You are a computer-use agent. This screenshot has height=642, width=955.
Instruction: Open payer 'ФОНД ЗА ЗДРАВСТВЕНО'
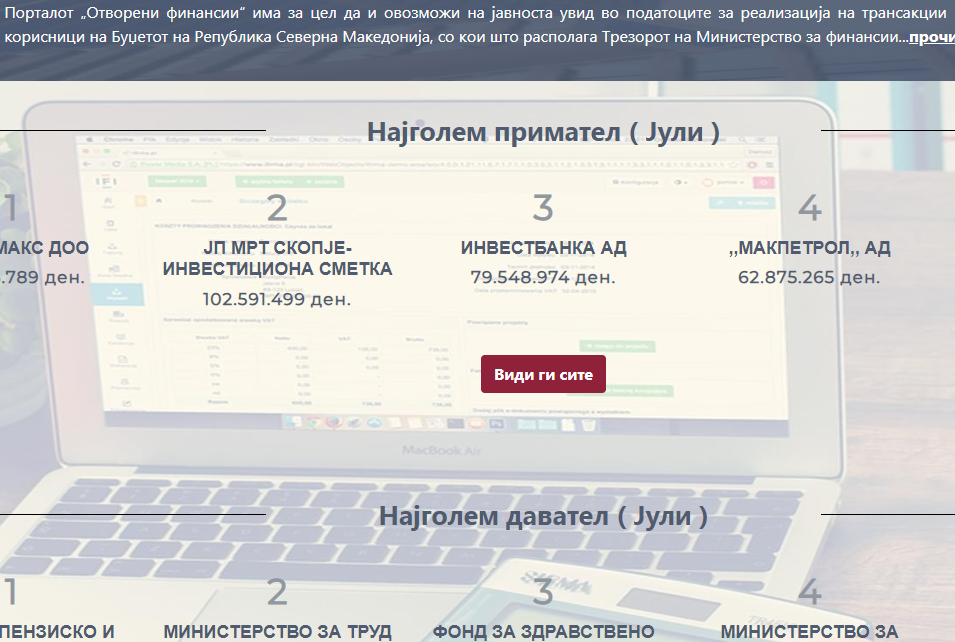click(x=543, y=632)
